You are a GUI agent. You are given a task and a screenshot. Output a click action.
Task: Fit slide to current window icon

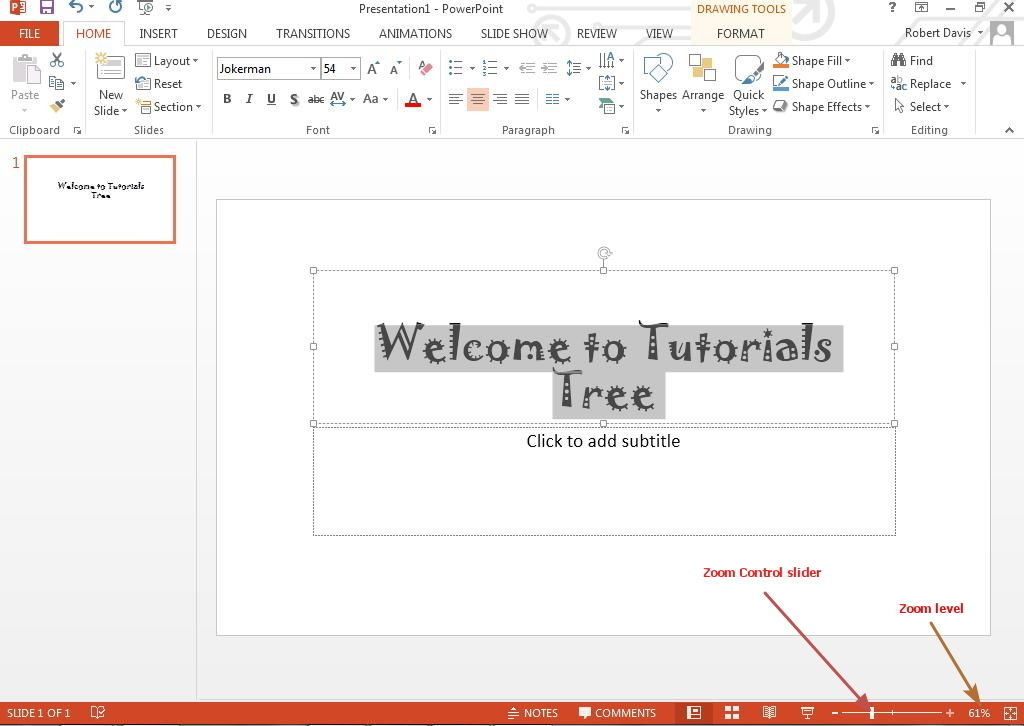pyautogui.click(x=1010, y=713)
